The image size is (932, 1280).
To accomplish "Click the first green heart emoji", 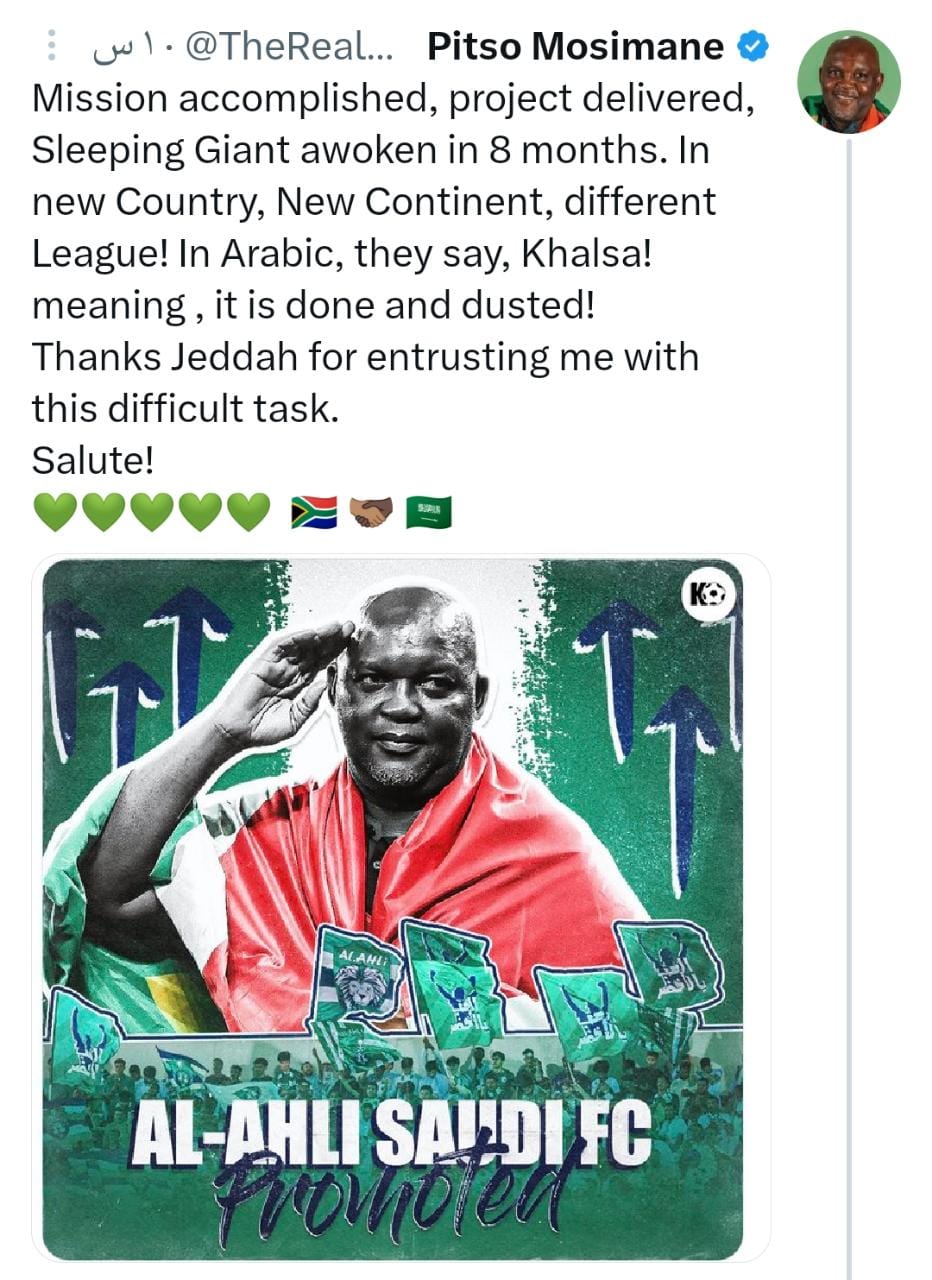I will point(54,512).
